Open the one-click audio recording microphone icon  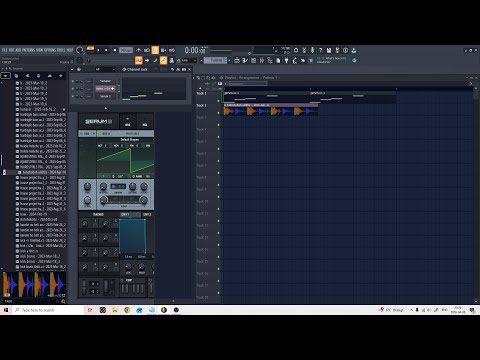312,50
